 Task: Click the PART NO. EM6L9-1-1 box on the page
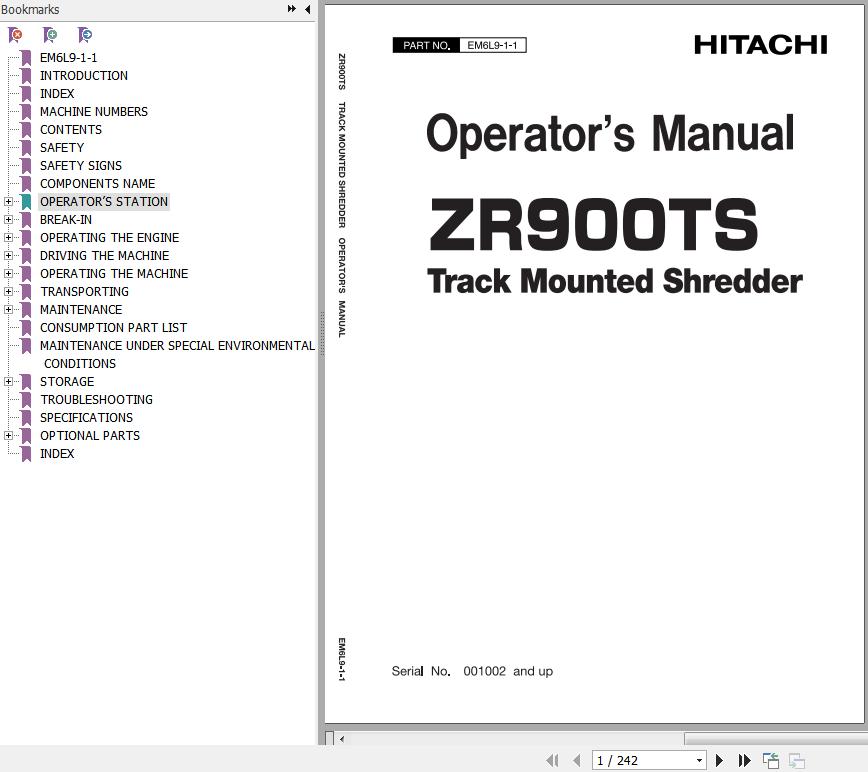tap(459, 45)
